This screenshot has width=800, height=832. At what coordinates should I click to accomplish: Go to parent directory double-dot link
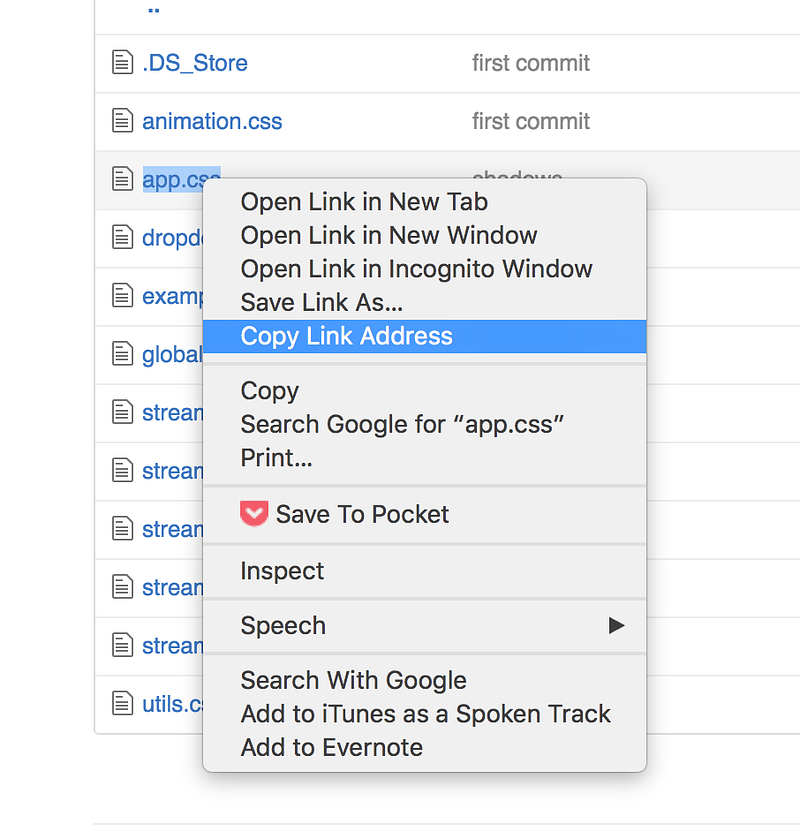pyautogui.click(x=154, y=10)
